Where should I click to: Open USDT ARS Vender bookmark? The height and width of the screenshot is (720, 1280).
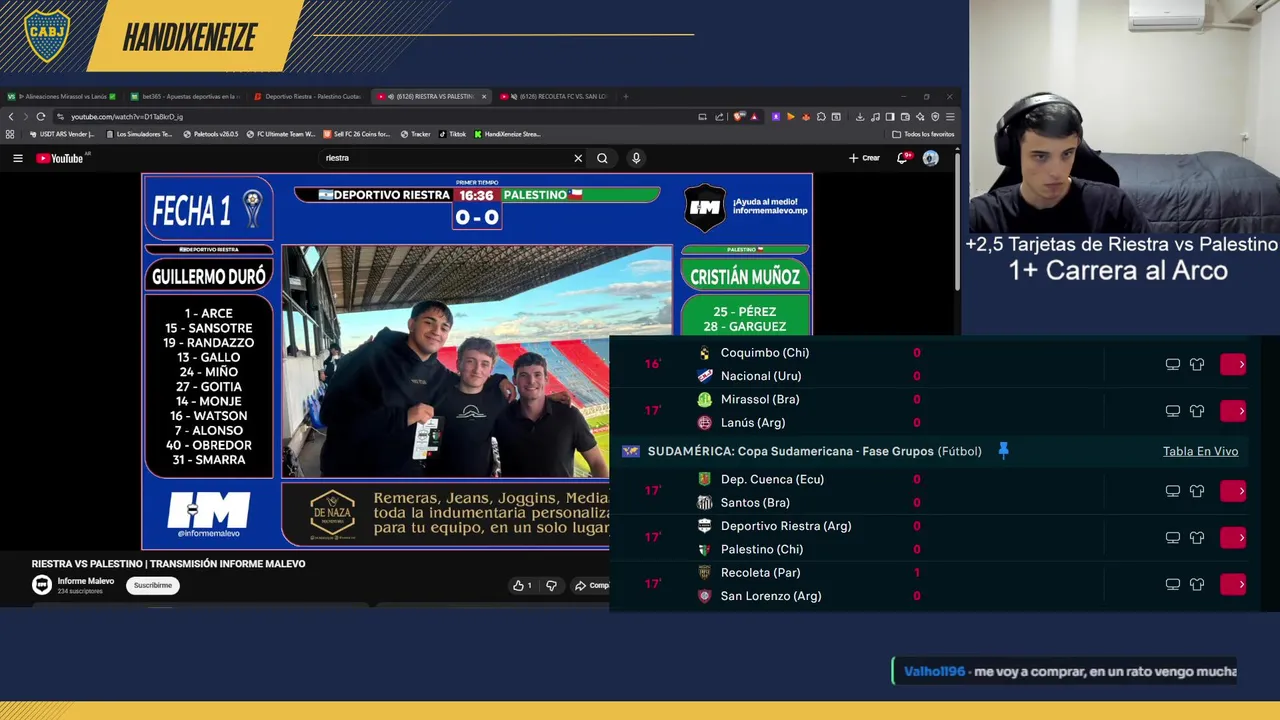click(x=62, y=134)
